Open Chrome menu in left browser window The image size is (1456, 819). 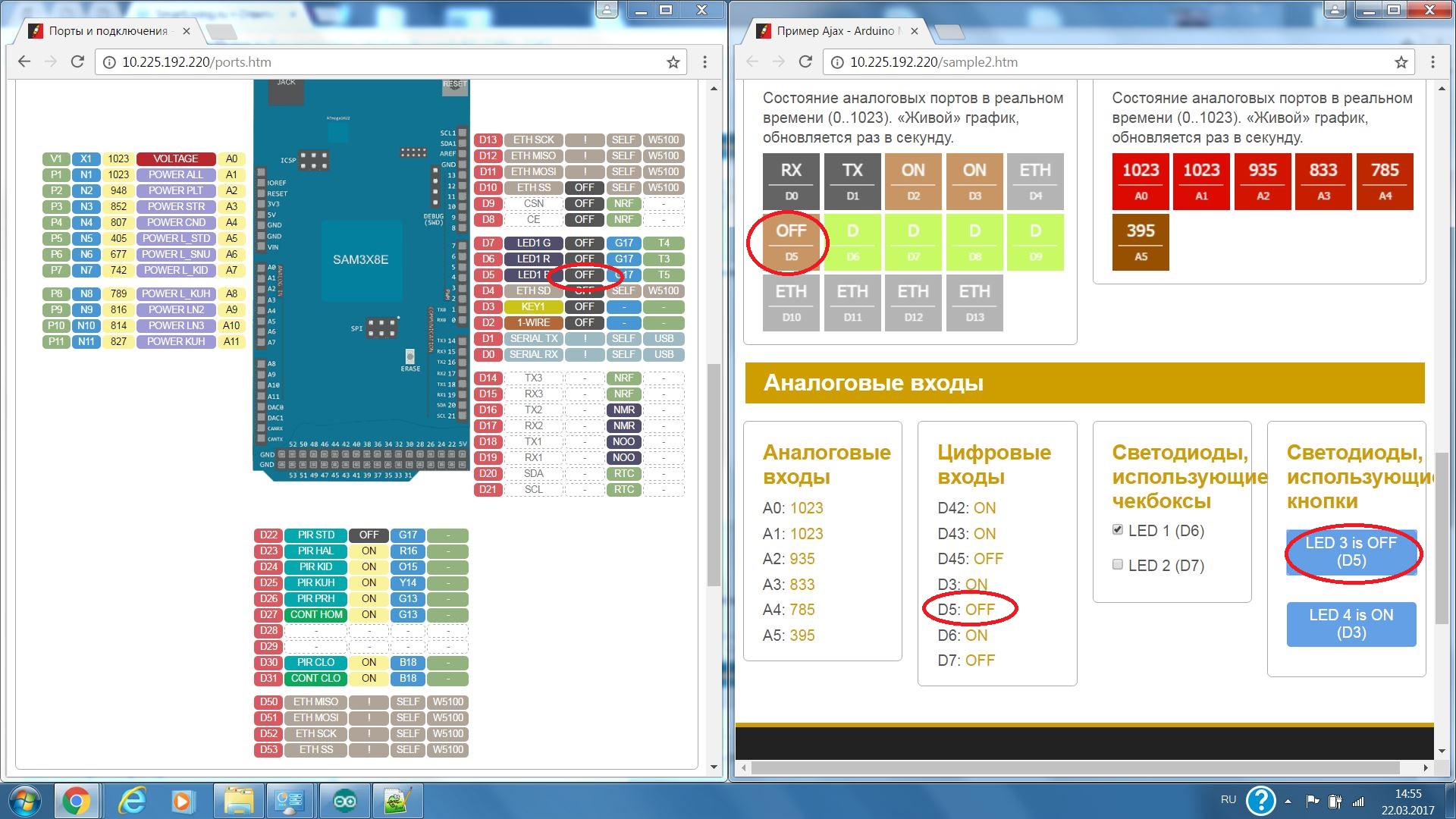[x=704, y=62]
